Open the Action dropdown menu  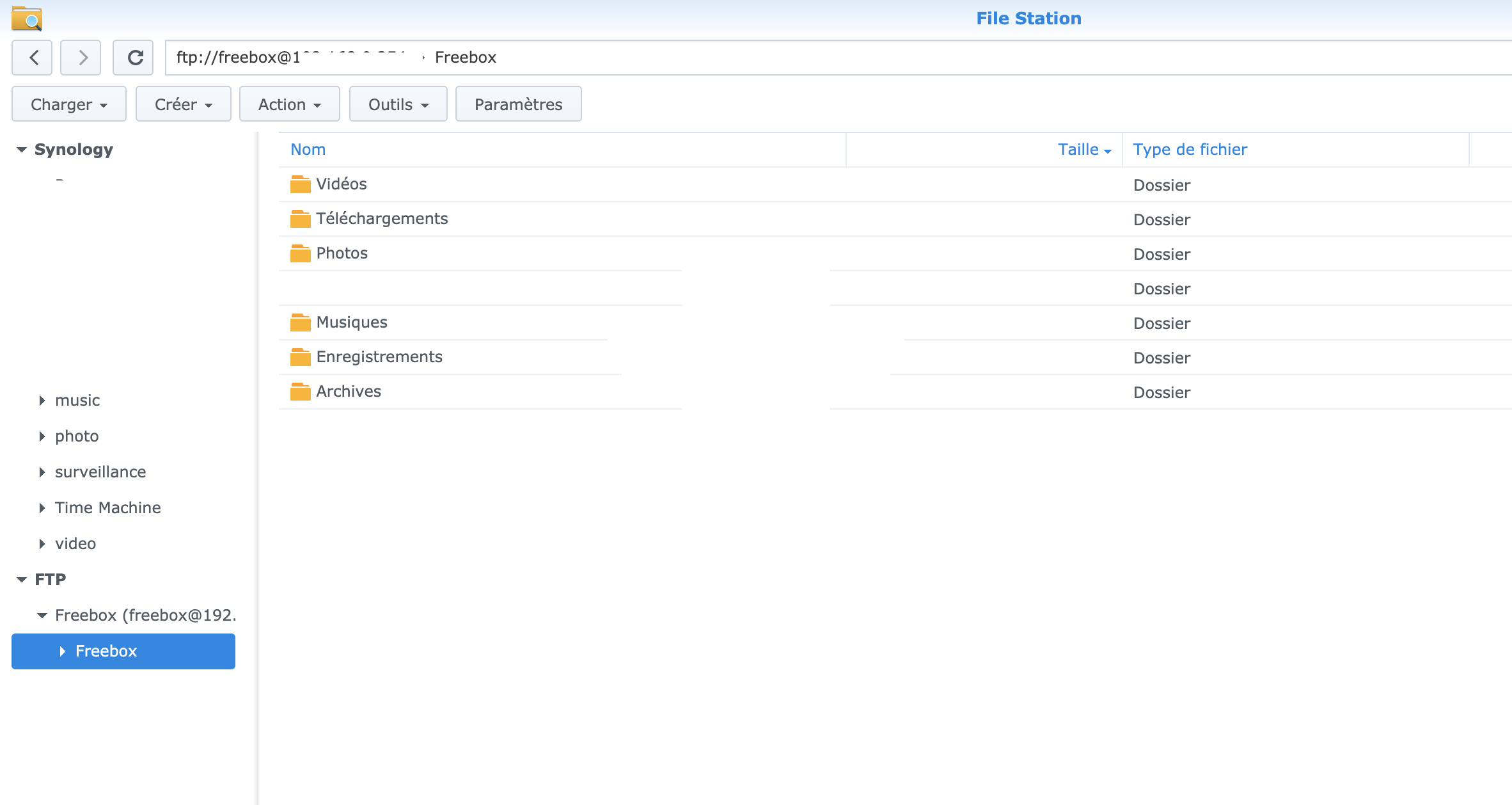[x=289, y=104]
